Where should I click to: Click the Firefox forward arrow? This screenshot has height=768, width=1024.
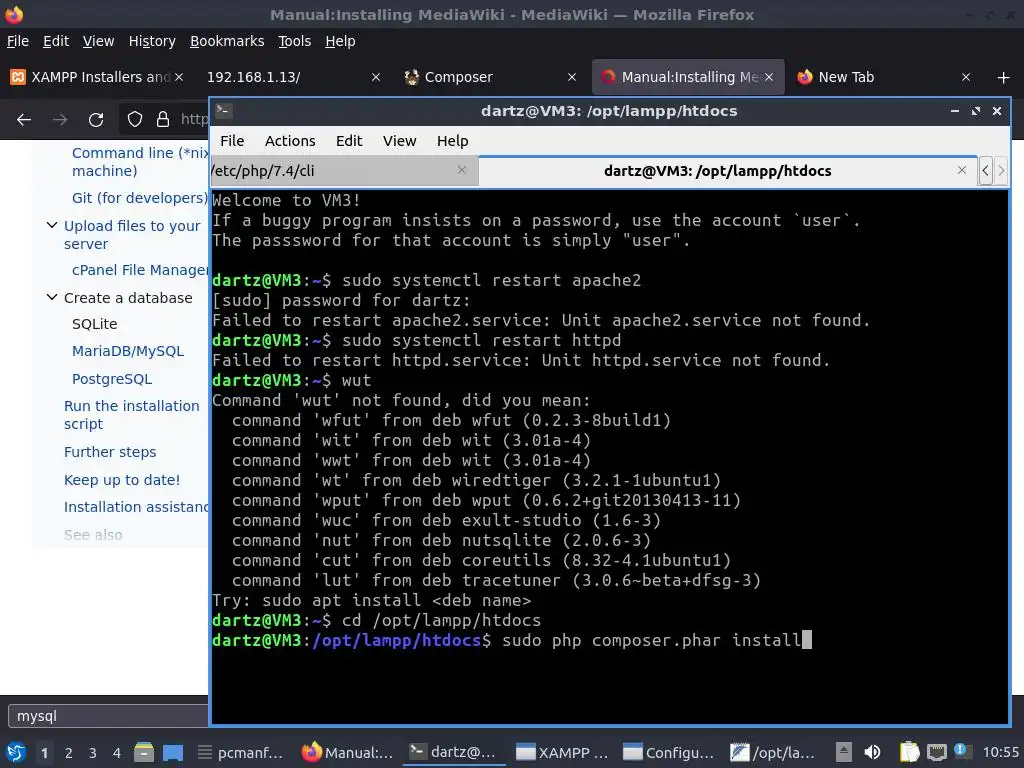(x=60, y=120)
